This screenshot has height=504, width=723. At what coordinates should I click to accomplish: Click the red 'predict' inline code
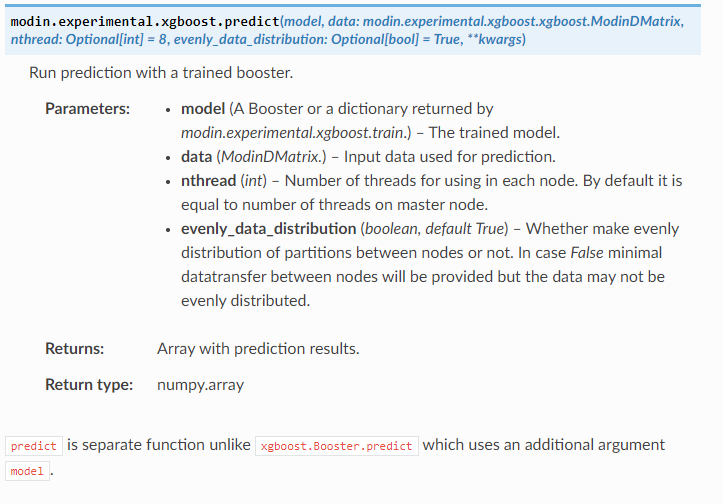click(34, 446)
